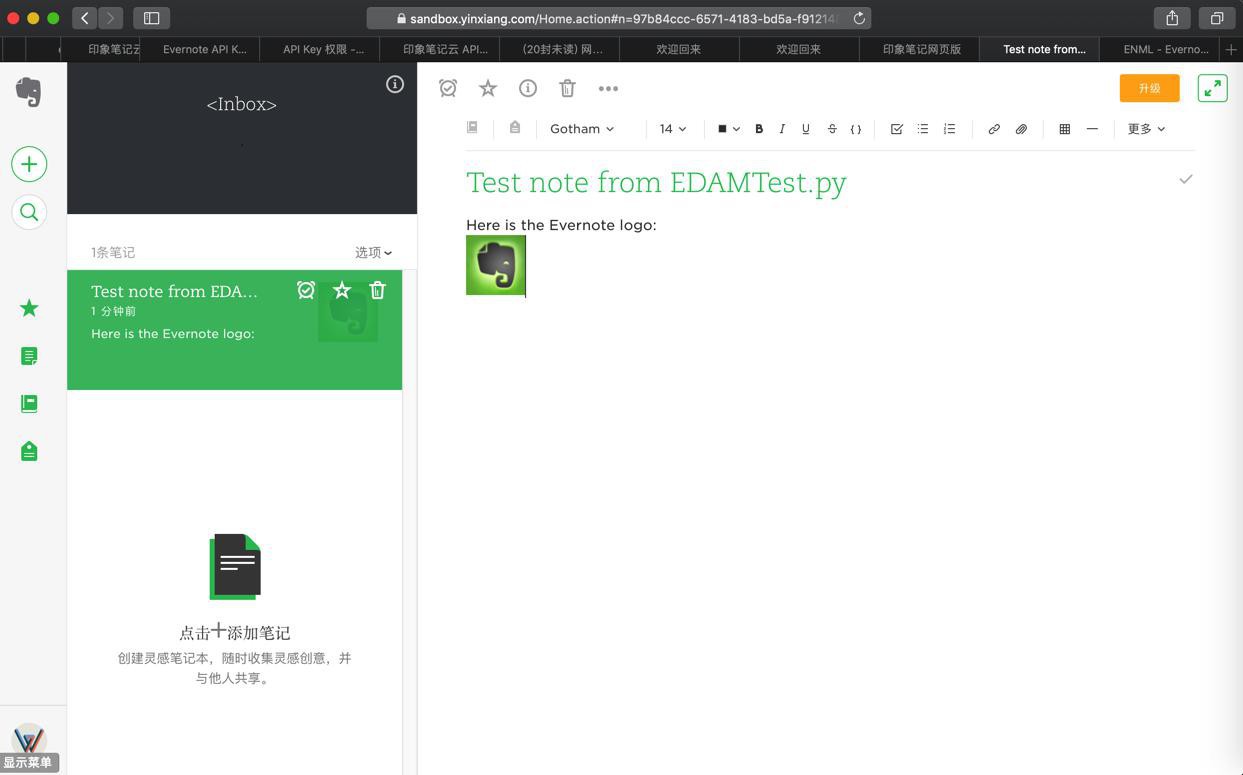Switch to the (20封未读) 网... tab
Viewport: 1243px width, 775px height.
point(560,49)
